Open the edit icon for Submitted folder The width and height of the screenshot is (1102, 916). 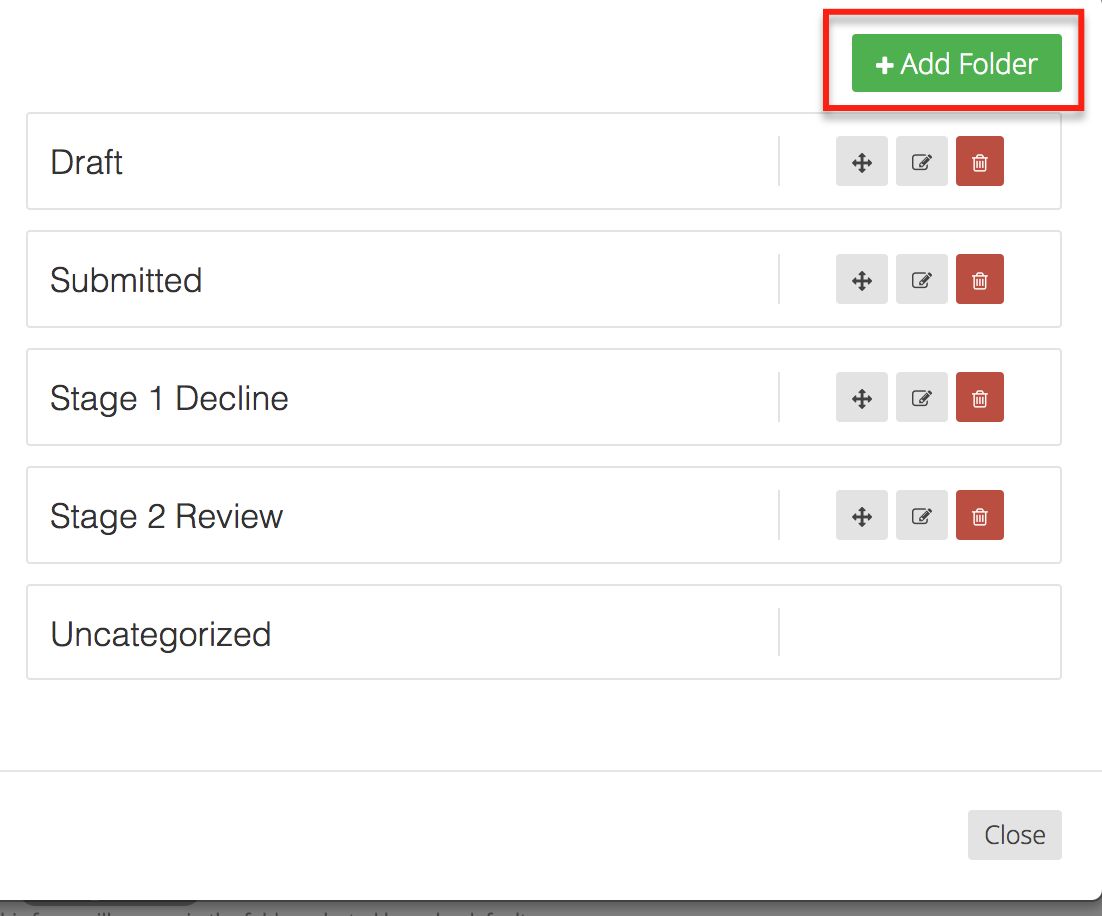point(921,279)
